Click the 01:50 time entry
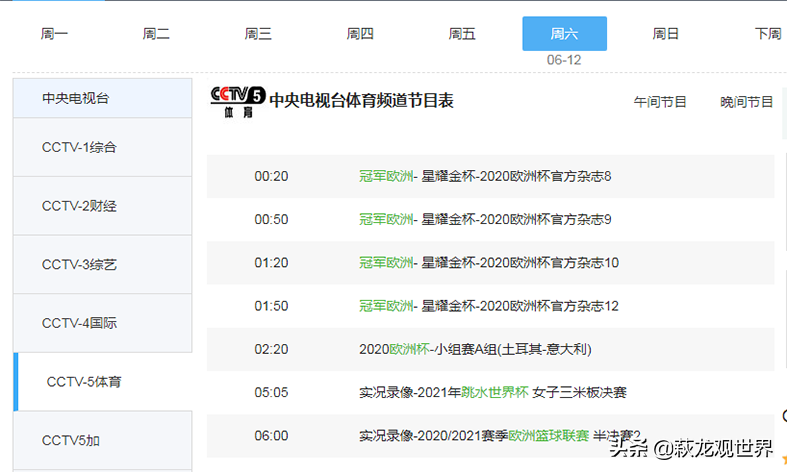 [x=272, y=306]
